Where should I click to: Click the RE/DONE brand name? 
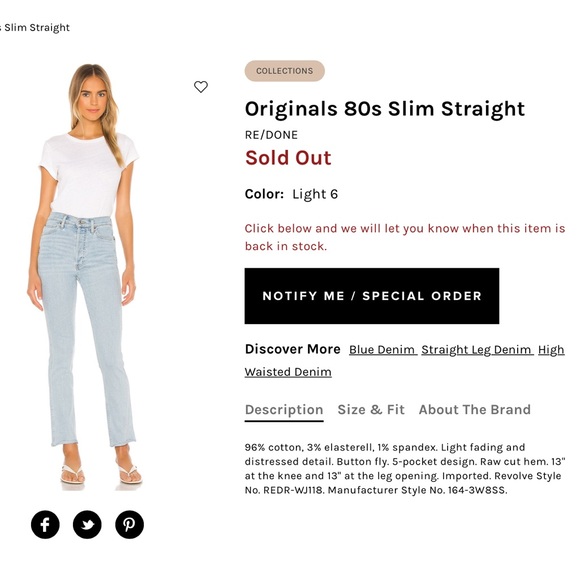tap(271, 135)
